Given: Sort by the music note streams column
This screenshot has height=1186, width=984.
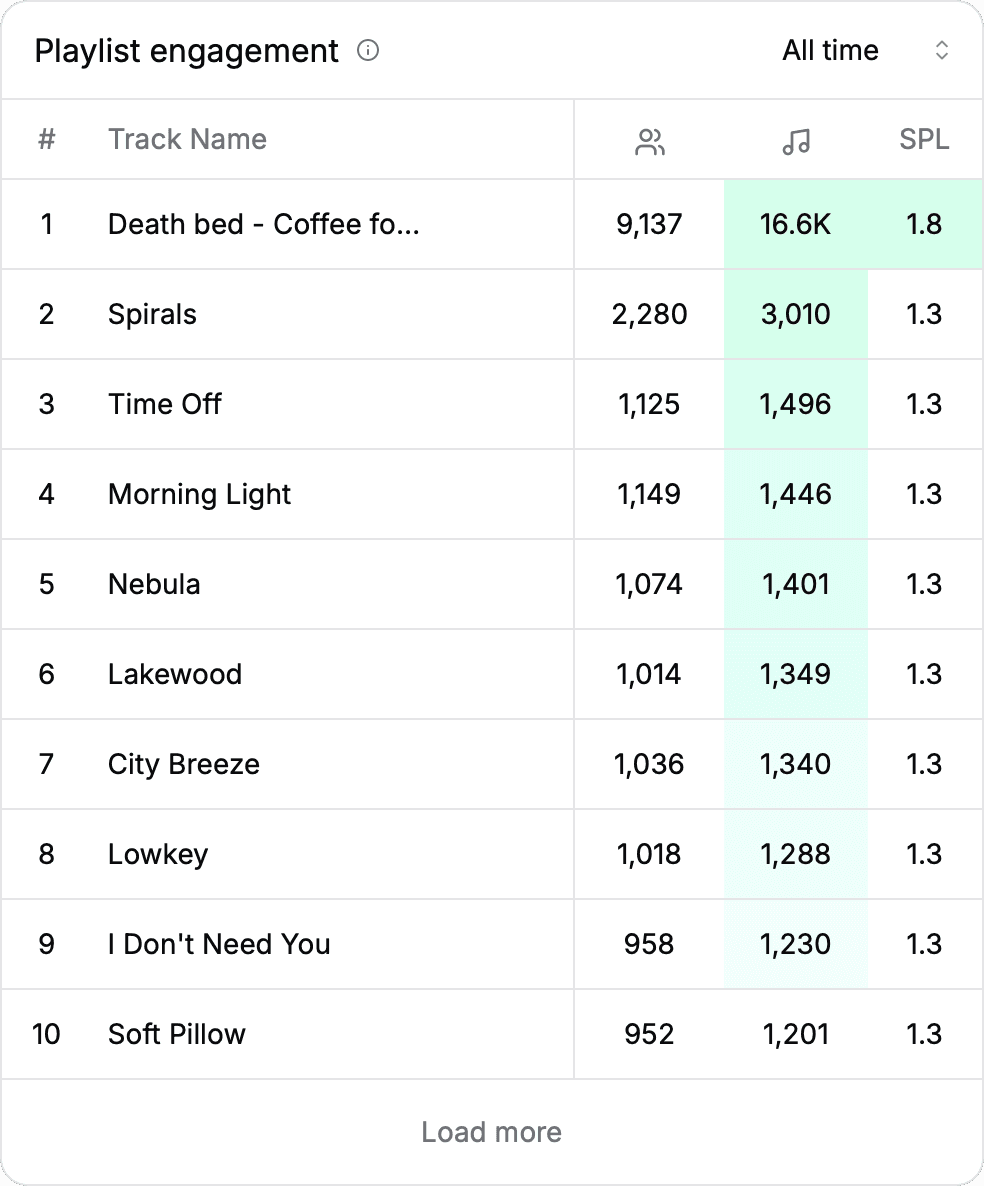Looking at the screenshot, I should tap(796, 142).
